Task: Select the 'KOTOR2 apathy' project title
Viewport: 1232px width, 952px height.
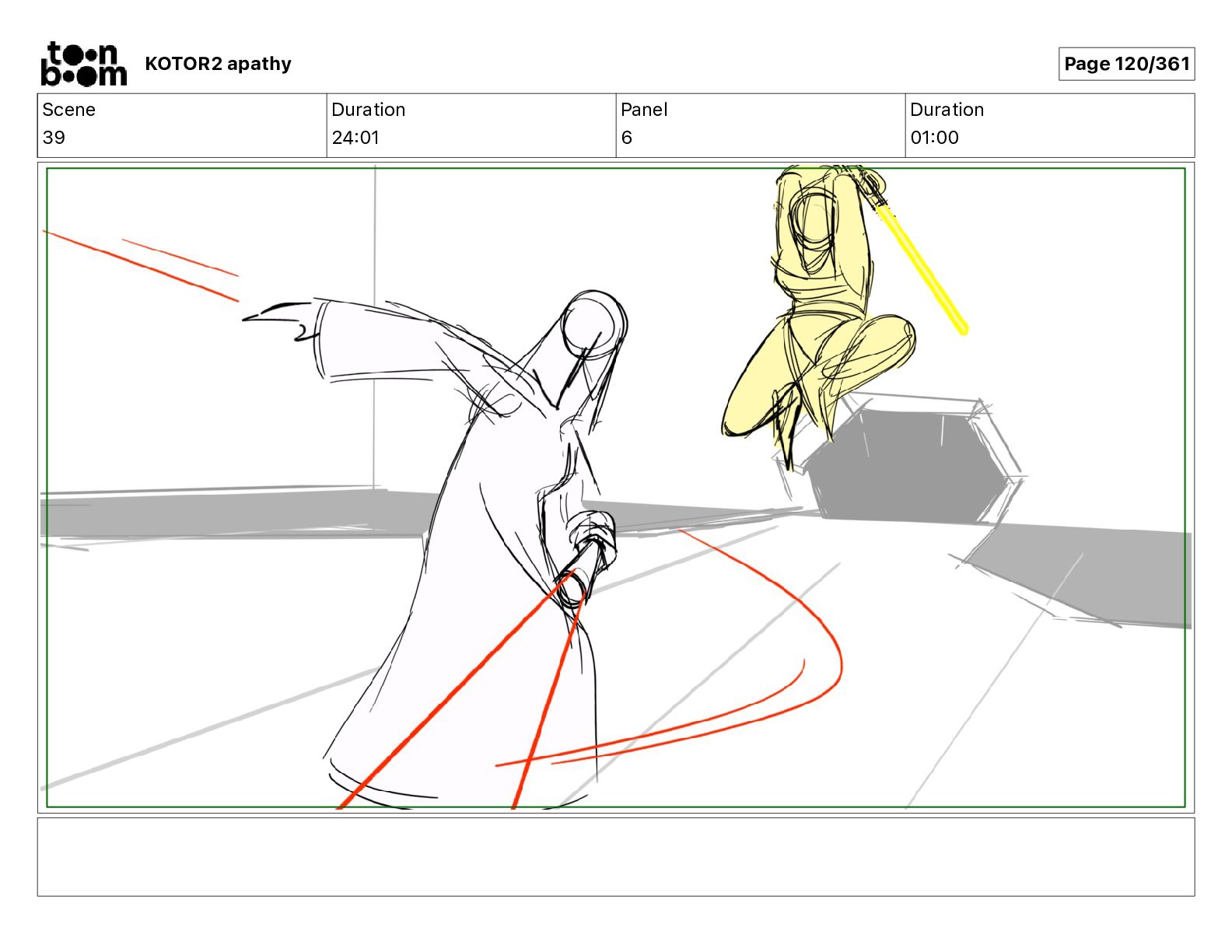Action: (x=218, y=64)
